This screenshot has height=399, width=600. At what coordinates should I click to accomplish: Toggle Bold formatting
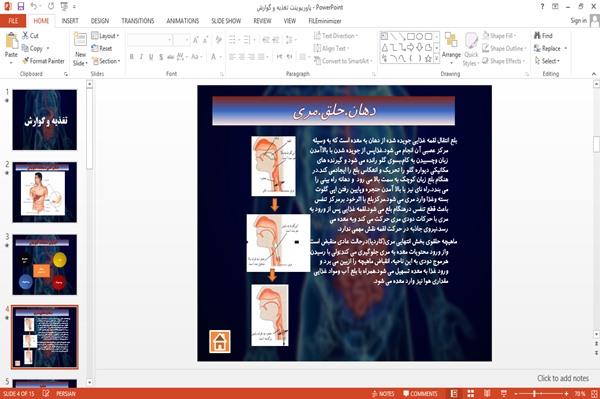coord(132,57)
